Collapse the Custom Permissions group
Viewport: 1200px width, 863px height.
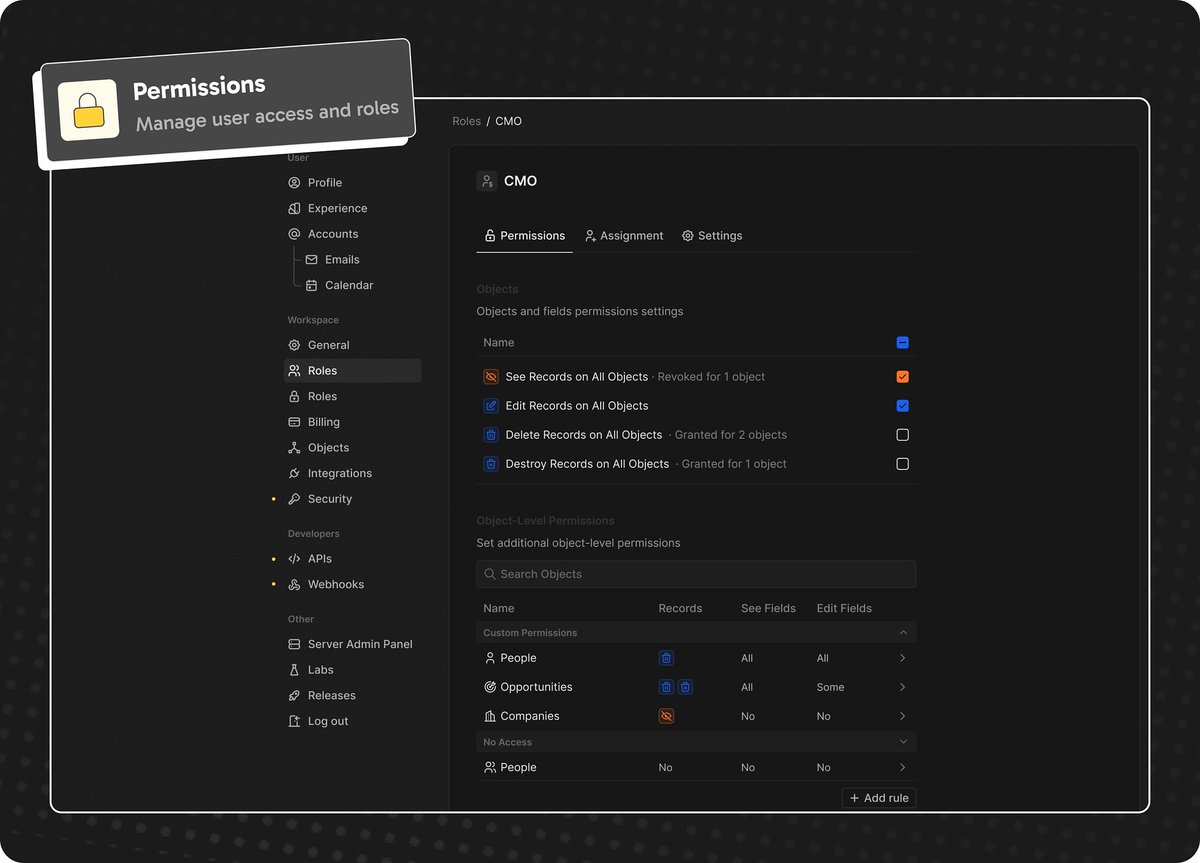[x=903, y=633]
